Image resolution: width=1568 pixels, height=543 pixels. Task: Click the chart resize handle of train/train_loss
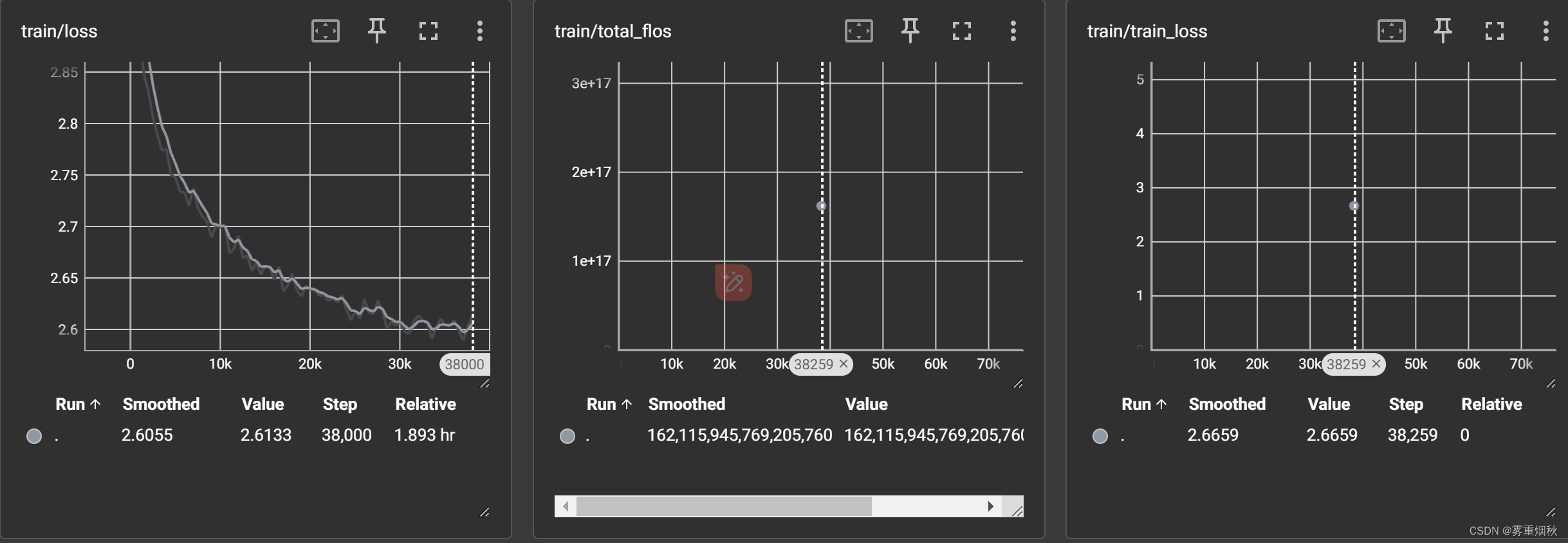click(1551, 383)
